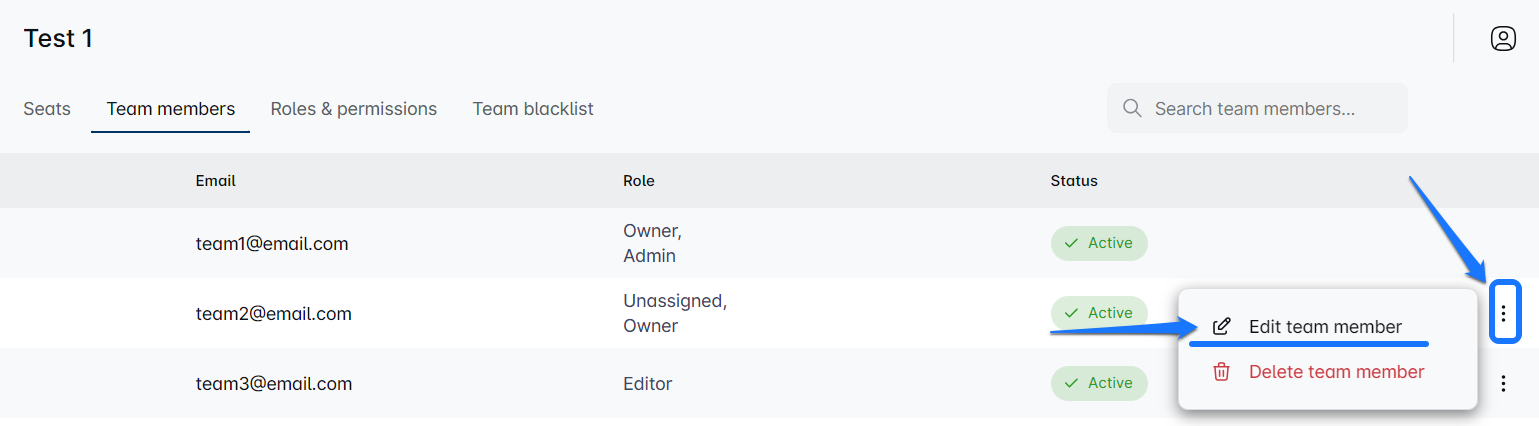Close the three-dot menu for team2@email.com
The height and width of the screenshot is (426, 1539).
(x=1503, y=314)
